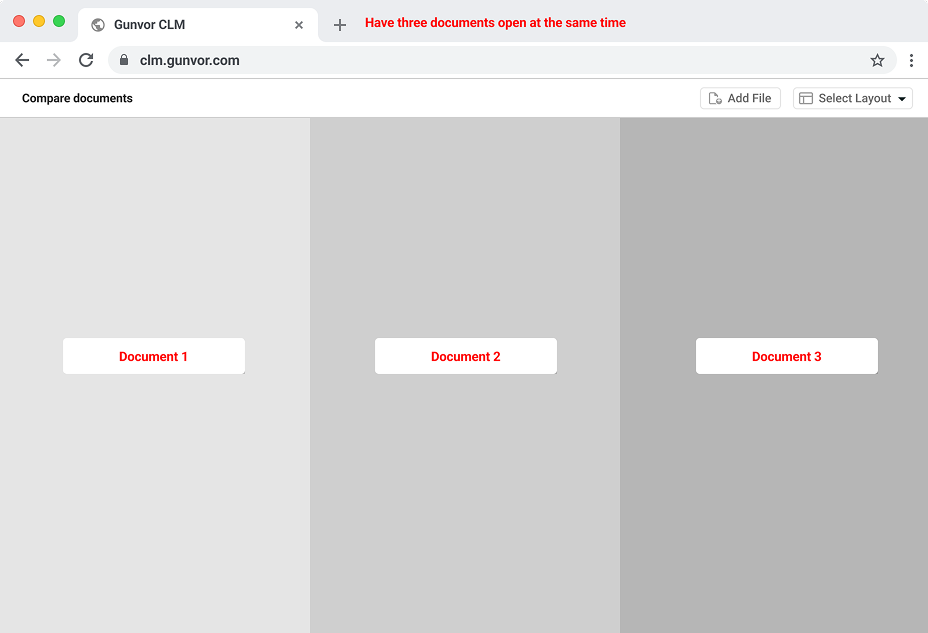Viewport: 928px width, 633px height.
Task: Maximize window with the green button
Action: (x=59, y=21)
